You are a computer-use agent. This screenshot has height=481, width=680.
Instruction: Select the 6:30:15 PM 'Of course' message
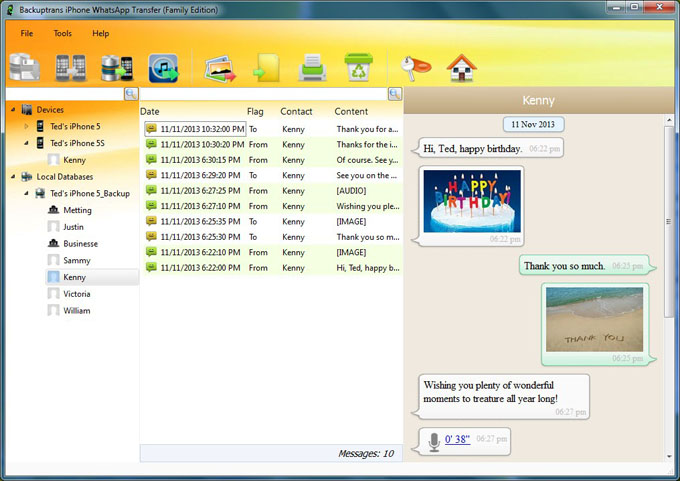point(272,160)
